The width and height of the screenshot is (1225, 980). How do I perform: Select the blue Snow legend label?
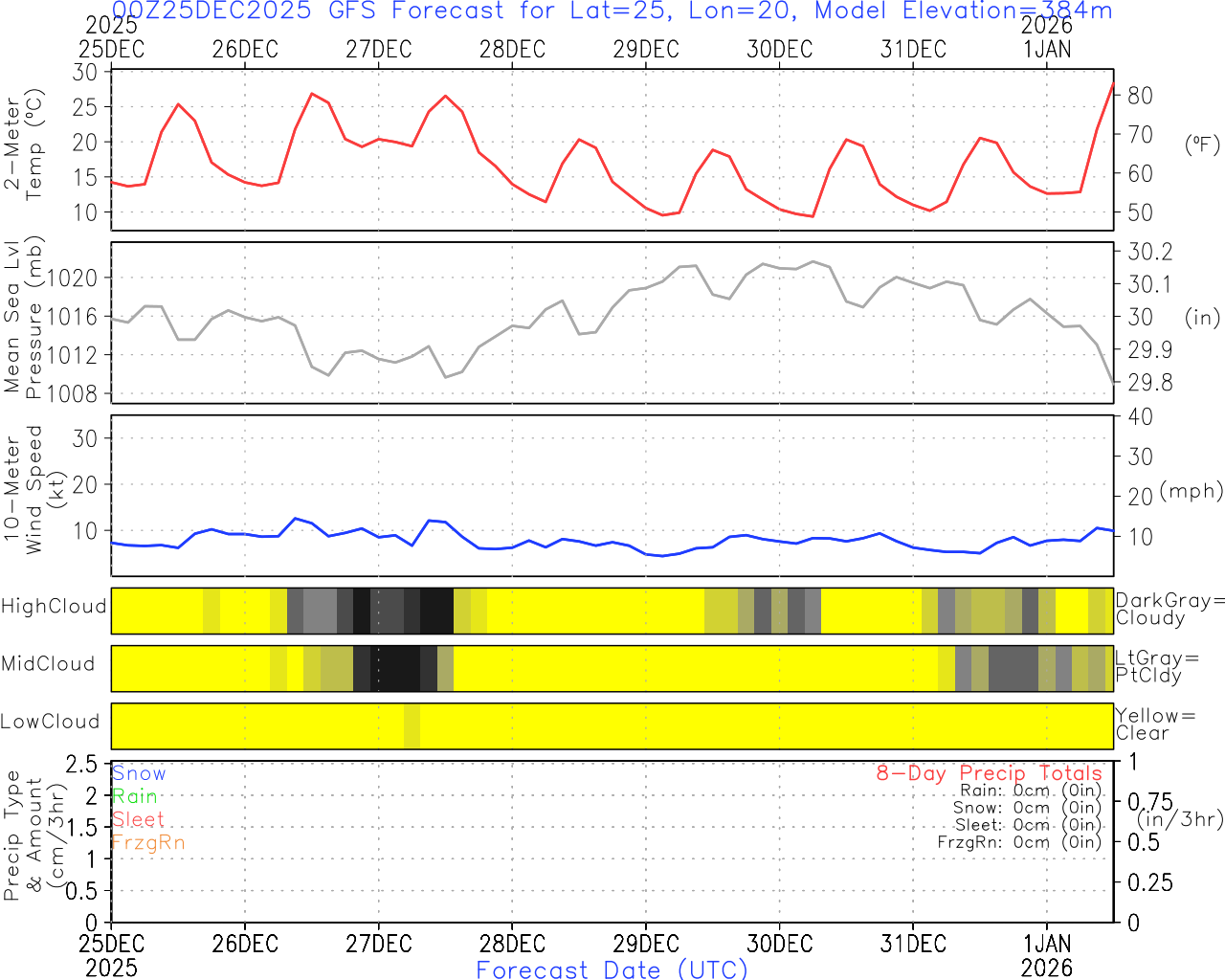coord(139,773)
